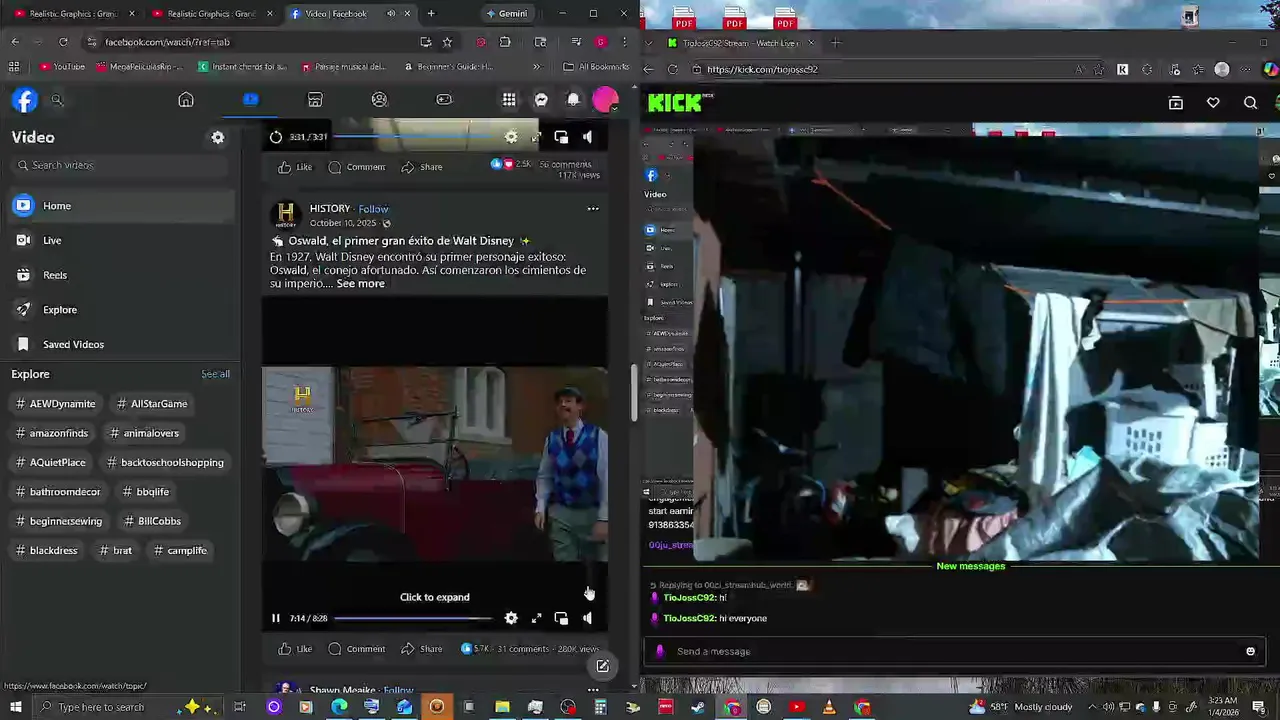Open the #bbqlife hashtag
The width and height of the screenshot is (1280, 720).
point(146,492)
